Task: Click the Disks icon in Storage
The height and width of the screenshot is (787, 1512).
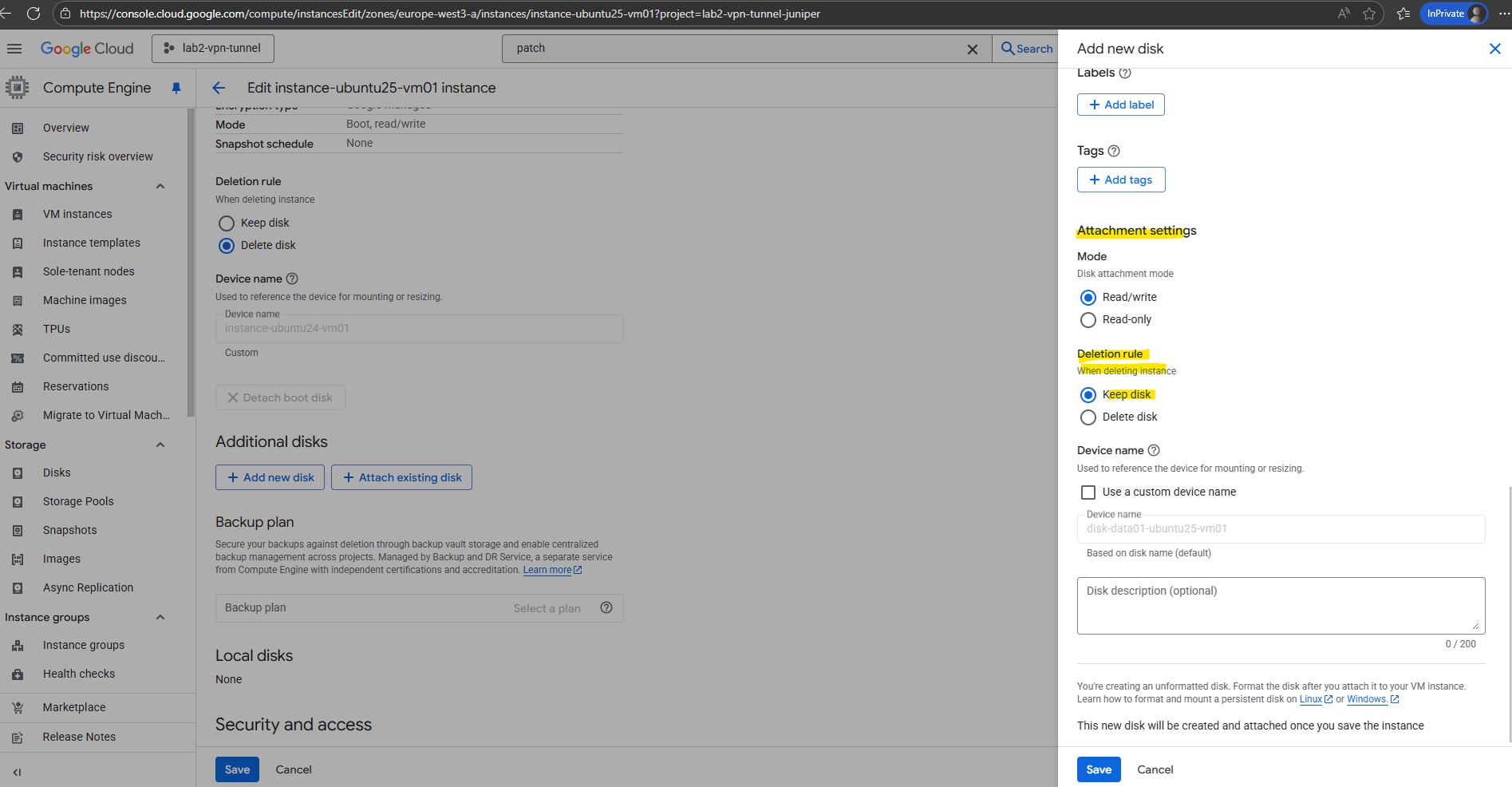Action: click(x=18, y=473)
